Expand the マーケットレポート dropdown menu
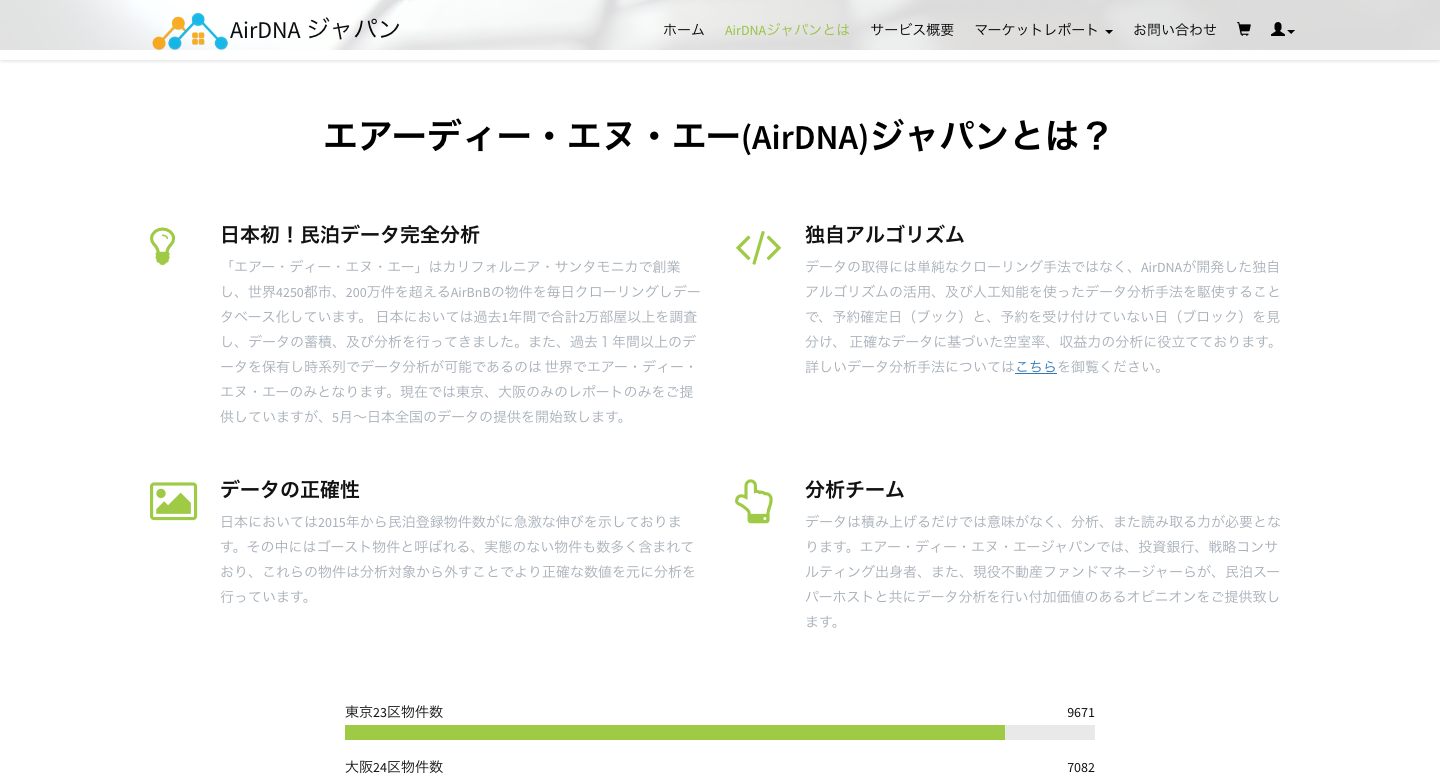 [x=1043, y=30]
